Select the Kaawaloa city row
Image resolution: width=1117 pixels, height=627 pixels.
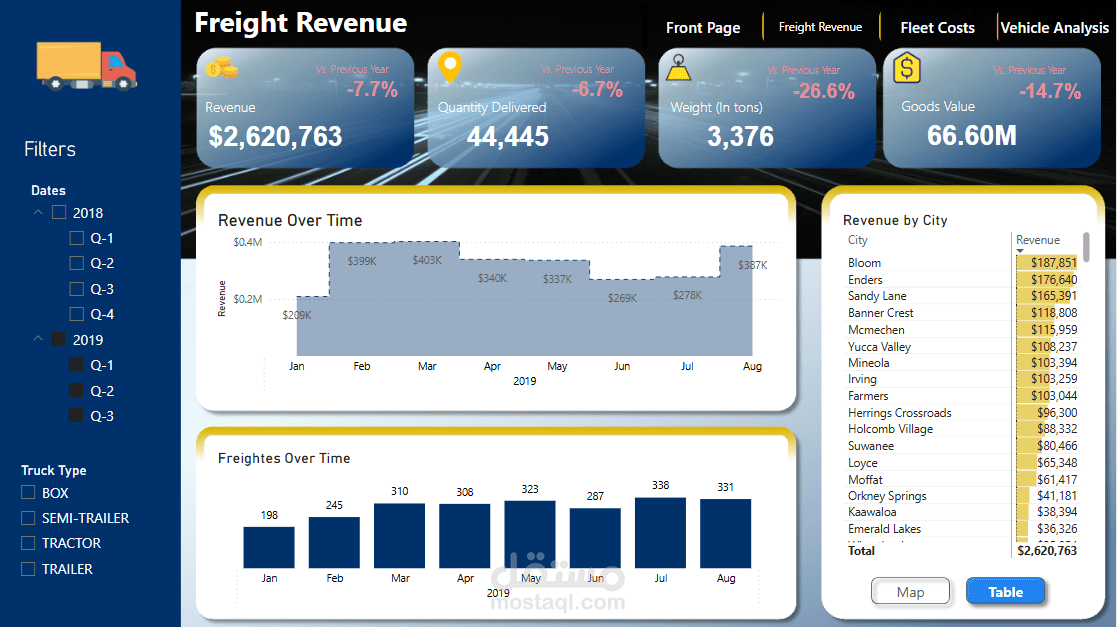click(962, 512)
